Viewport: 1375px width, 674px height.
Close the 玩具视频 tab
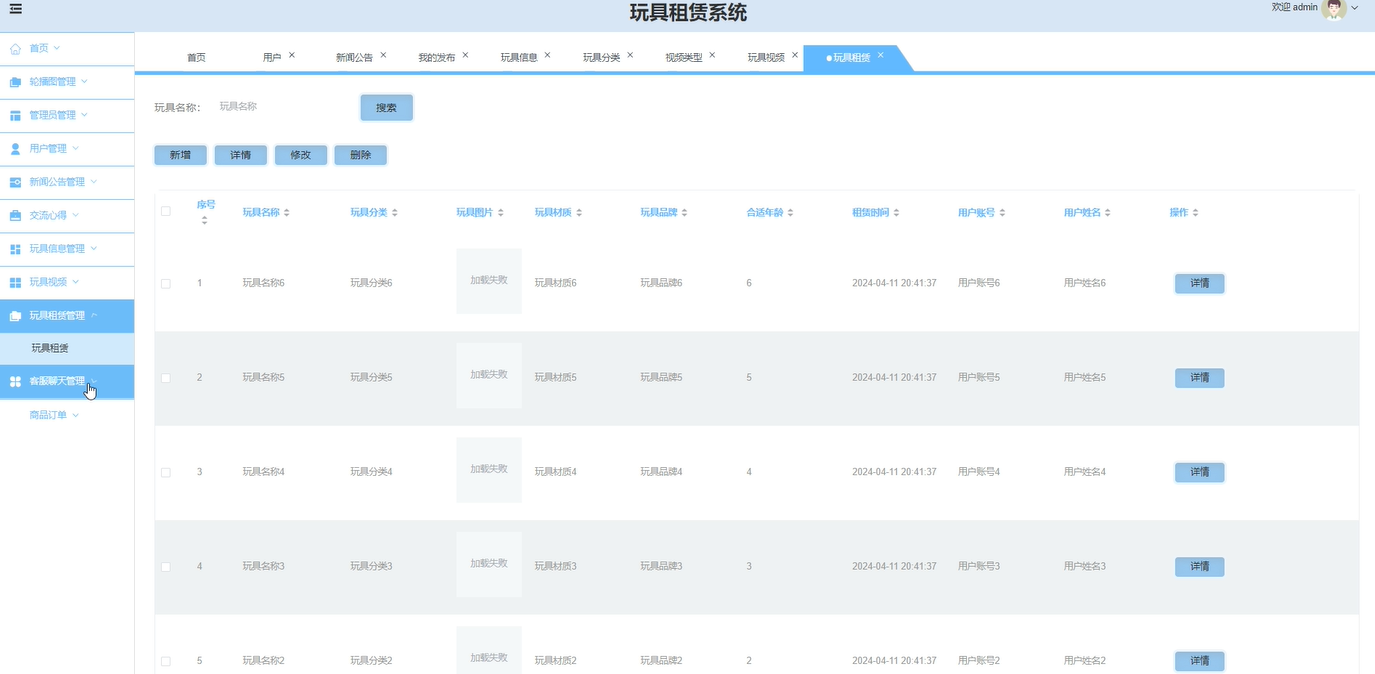tap(795, 55)
